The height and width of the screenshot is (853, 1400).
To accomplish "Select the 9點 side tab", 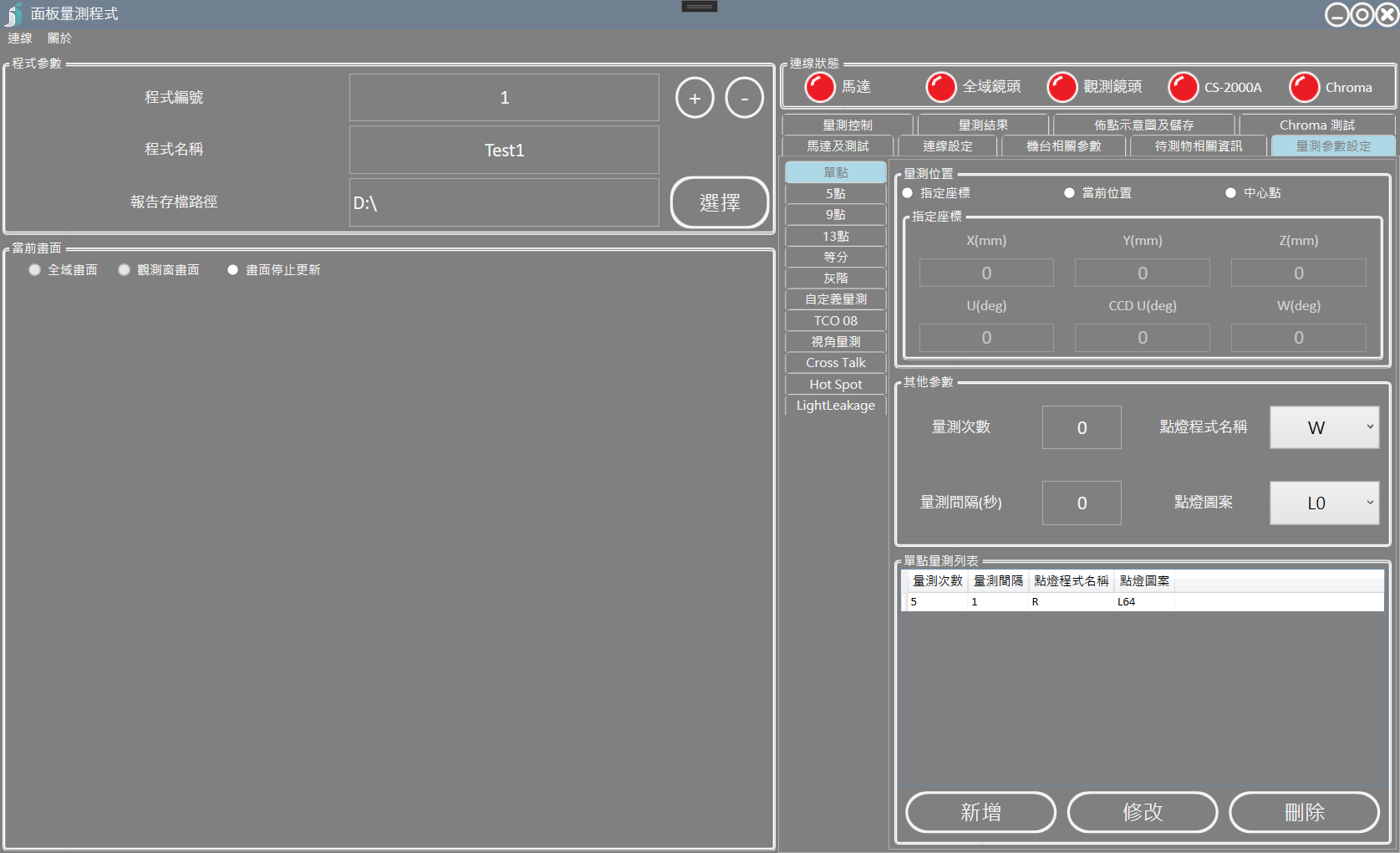I will (836, 214).
